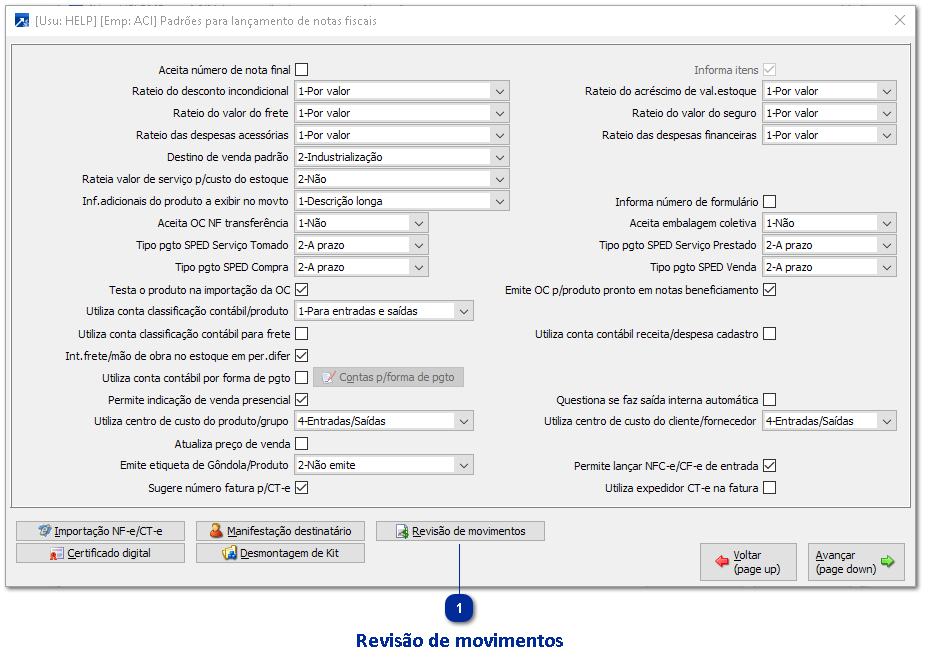Open the Manifestação destinatário button
This screenshot has width=939, height=669.
280,531
